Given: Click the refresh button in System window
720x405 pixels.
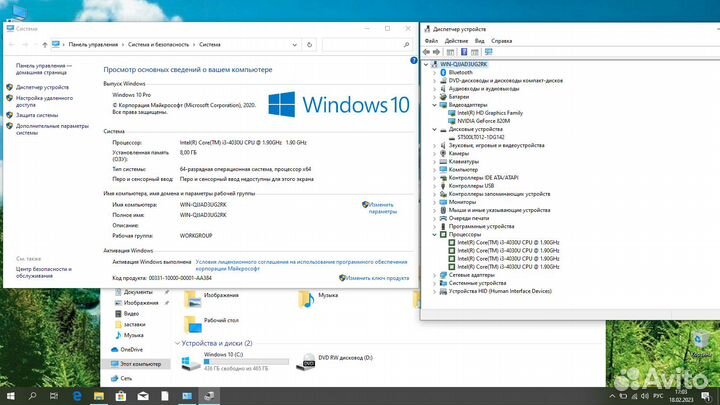Looking at the screenshot, I should 309,45.
